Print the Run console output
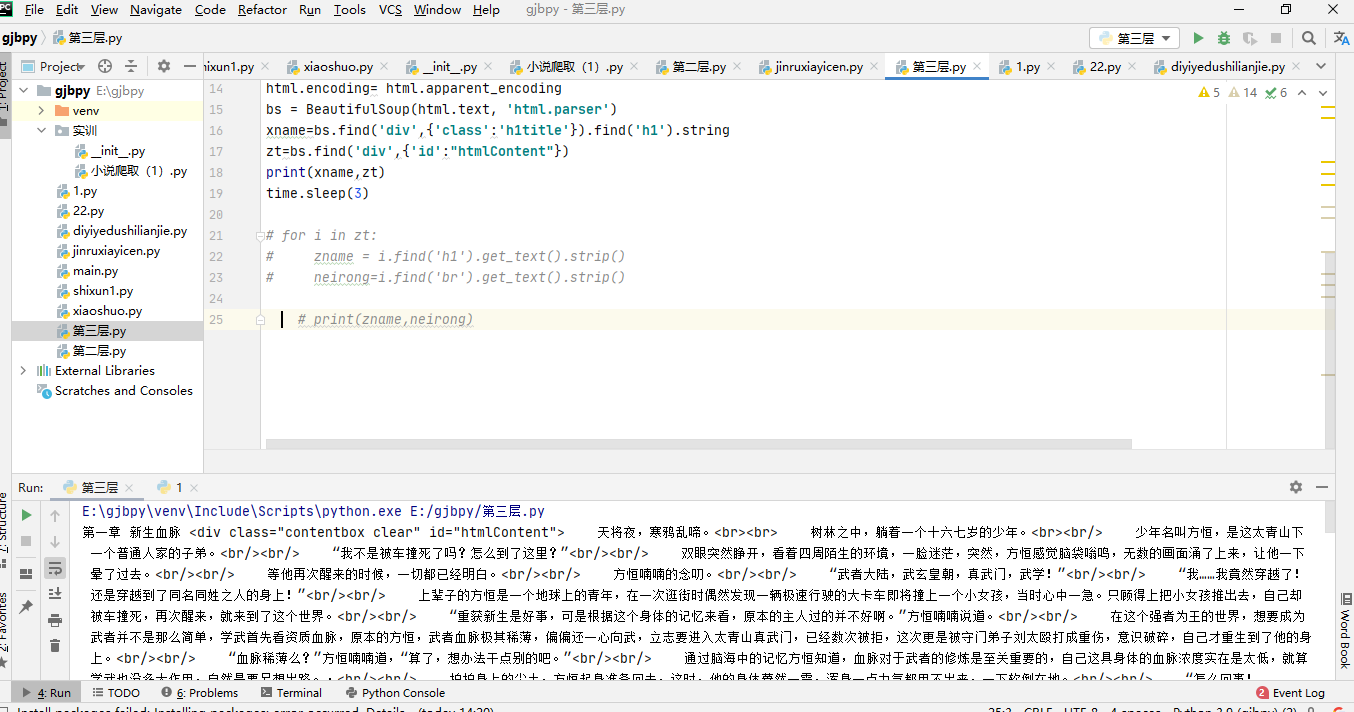 click(x=55, y=620)
